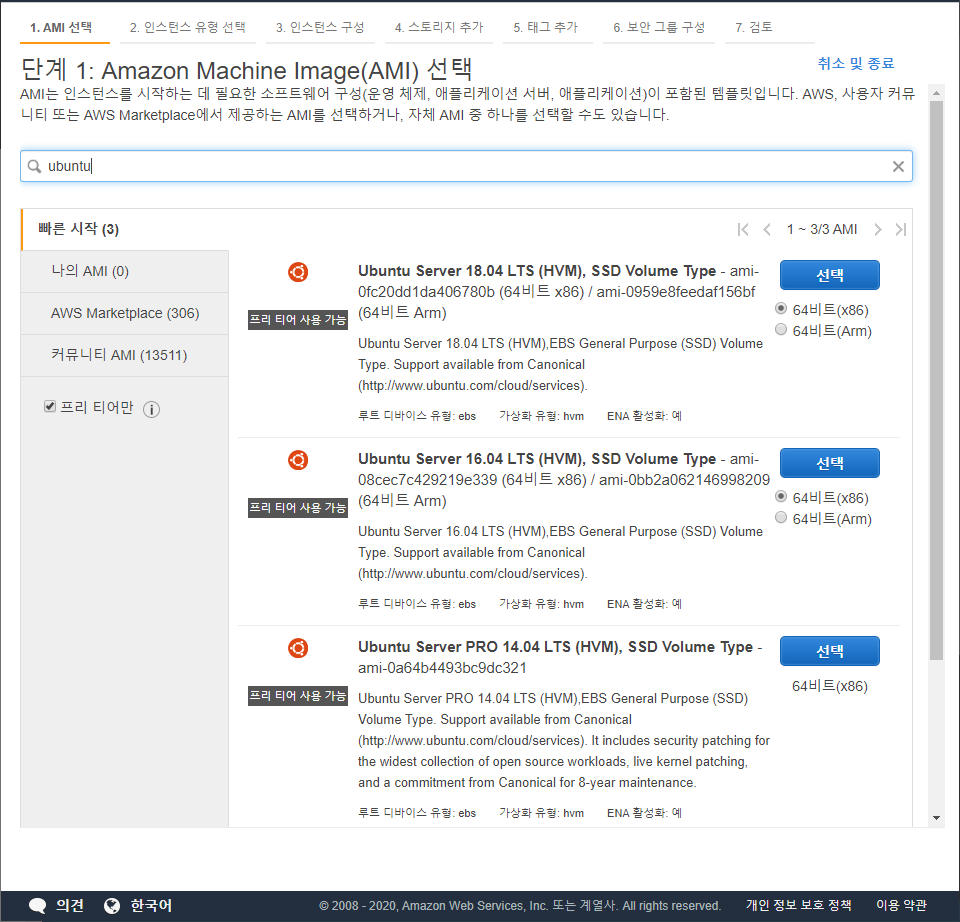
Task: Click the globe language icon
Action: pos(112,905)
